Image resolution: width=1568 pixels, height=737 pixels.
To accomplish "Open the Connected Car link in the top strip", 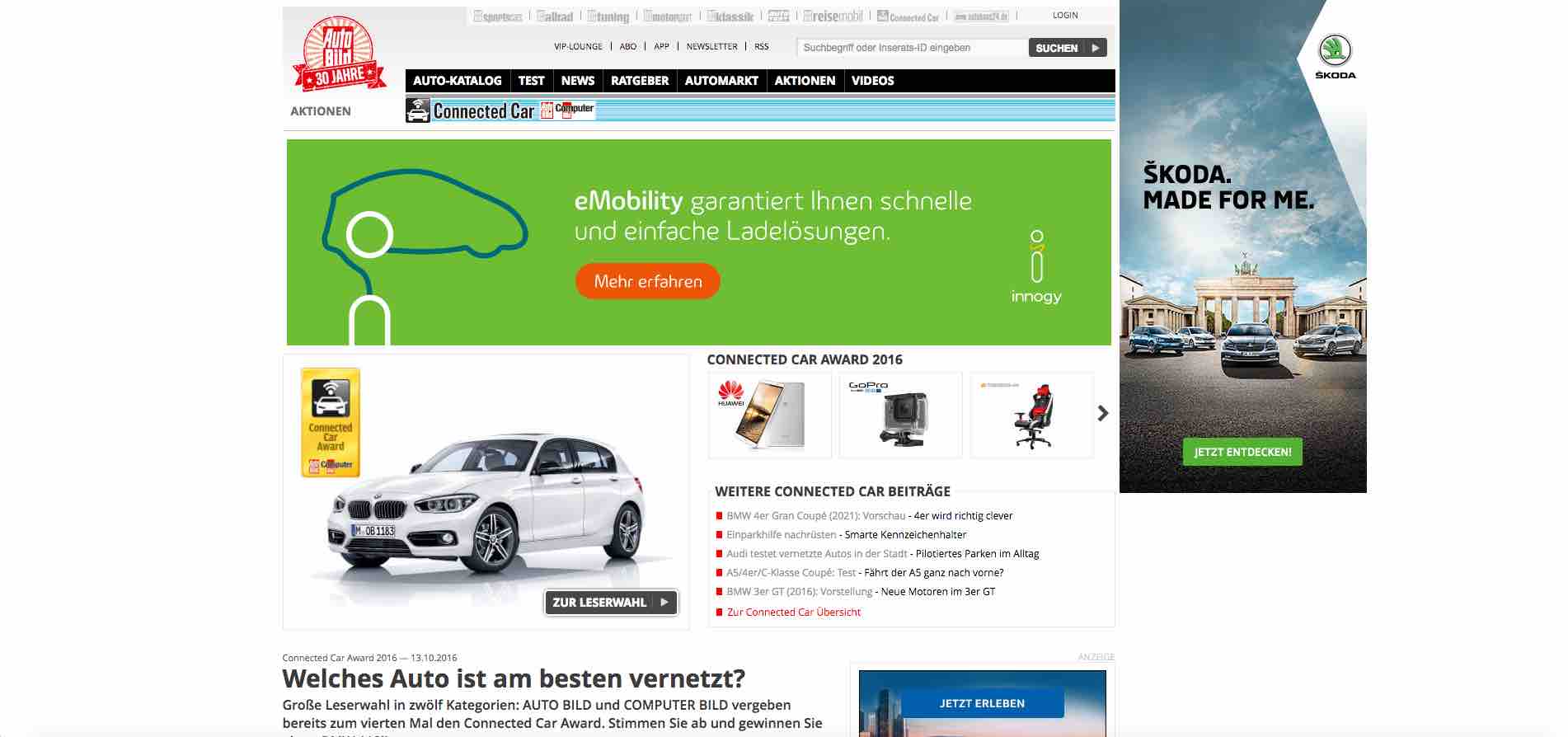I will pyautogui.click(x=908, y=16).
